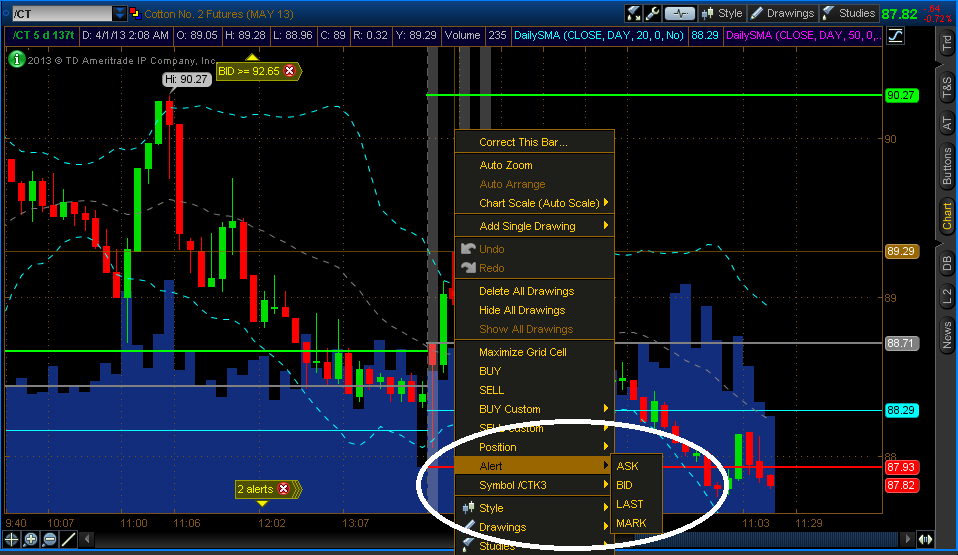
Task: Click BUY in the context menu
Action: (535, 371)
